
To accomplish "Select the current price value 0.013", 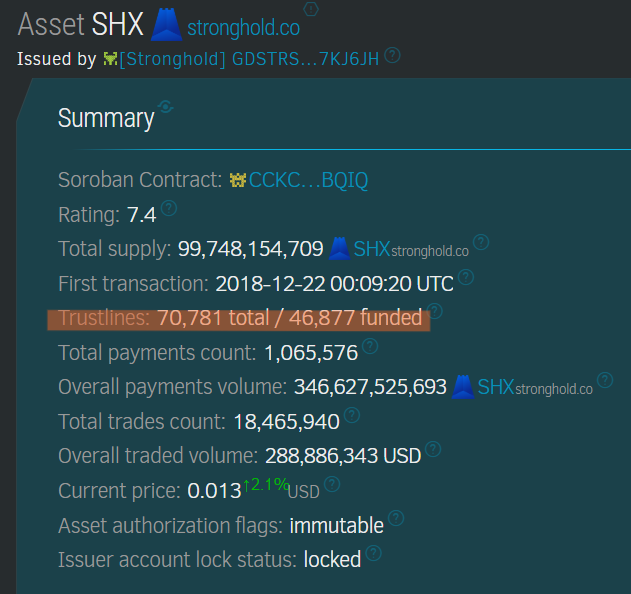I will coord(214,491).
